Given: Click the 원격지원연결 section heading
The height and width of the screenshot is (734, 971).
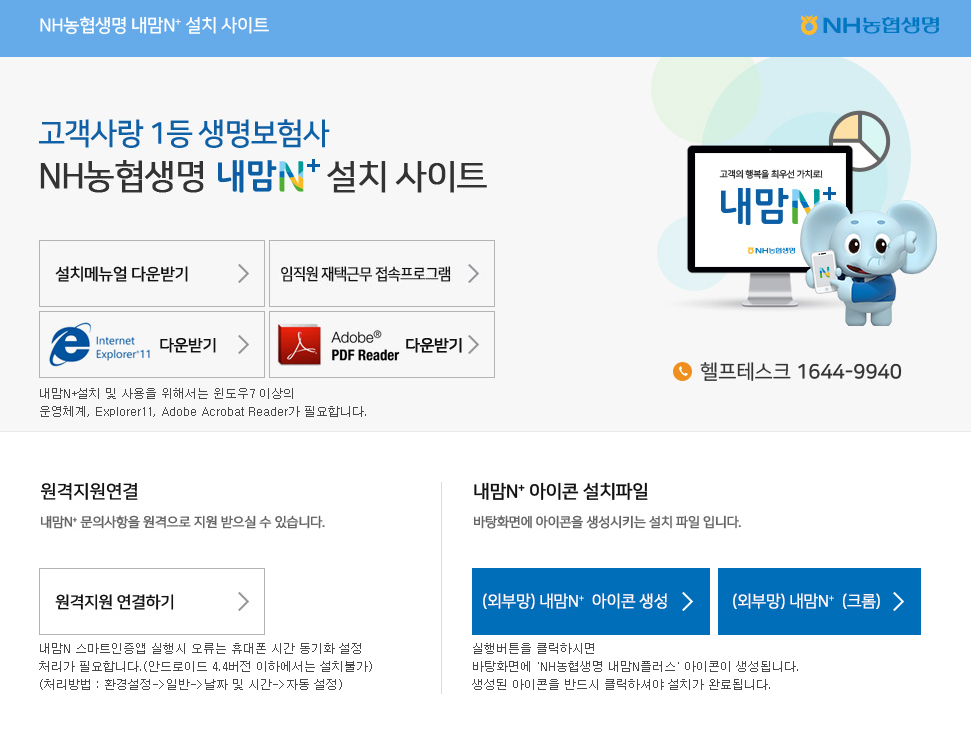Looking at the screenshot, I should pyautogui.click(x=89, y=491).
